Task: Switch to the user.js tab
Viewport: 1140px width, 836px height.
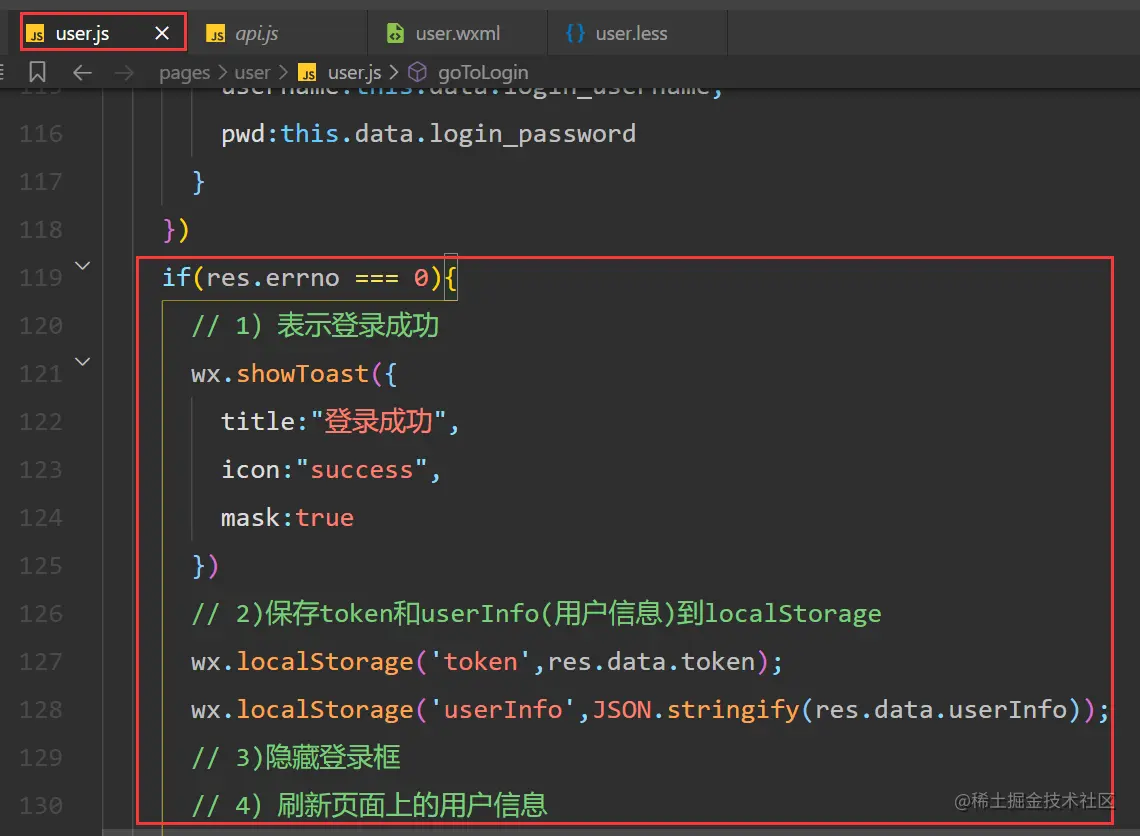Action: coord(103,33)
